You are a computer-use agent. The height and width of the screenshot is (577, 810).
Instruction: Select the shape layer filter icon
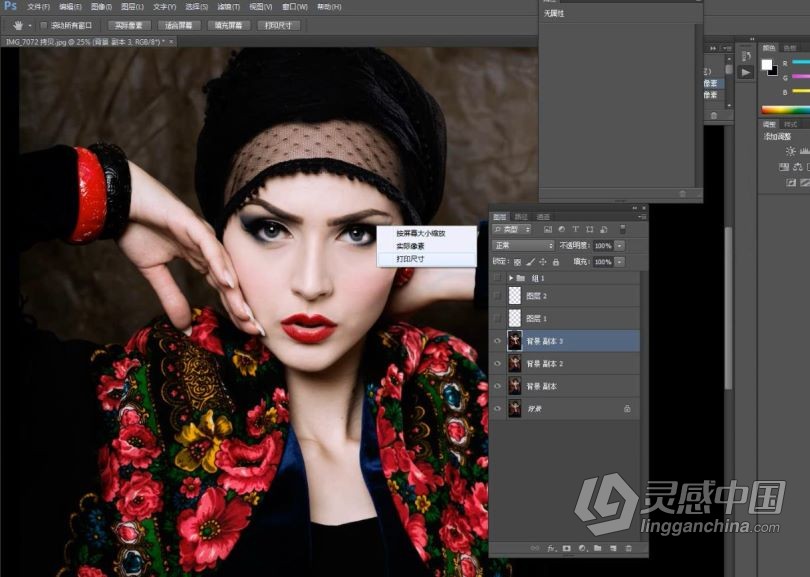(x=589, y=229)
